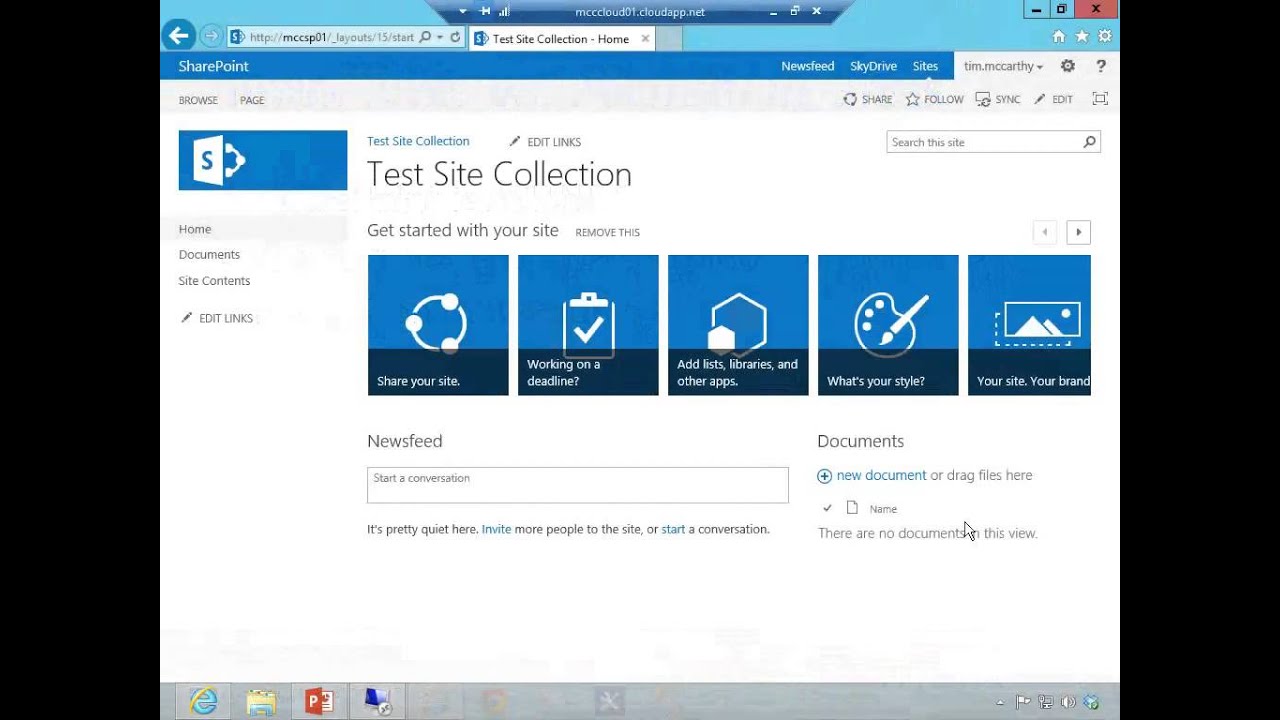Image resolution: width=1280 pixels, height=720 pixels.
Task: Sort by the Name column header
Action: (883, 509)
